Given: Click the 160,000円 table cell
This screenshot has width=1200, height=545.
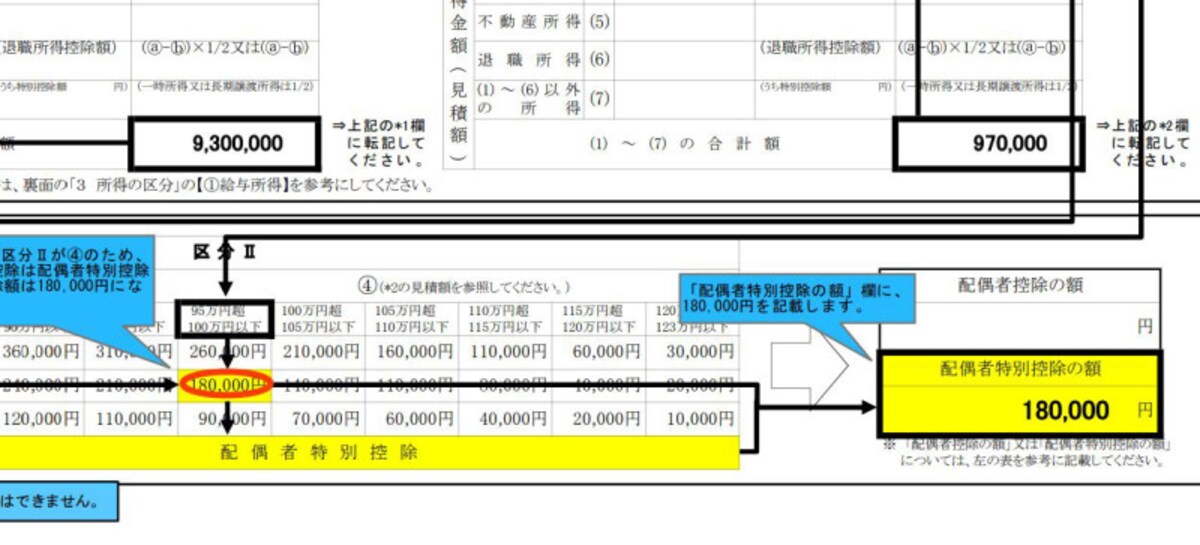Looking at the screenshot, I should (412, 352).
